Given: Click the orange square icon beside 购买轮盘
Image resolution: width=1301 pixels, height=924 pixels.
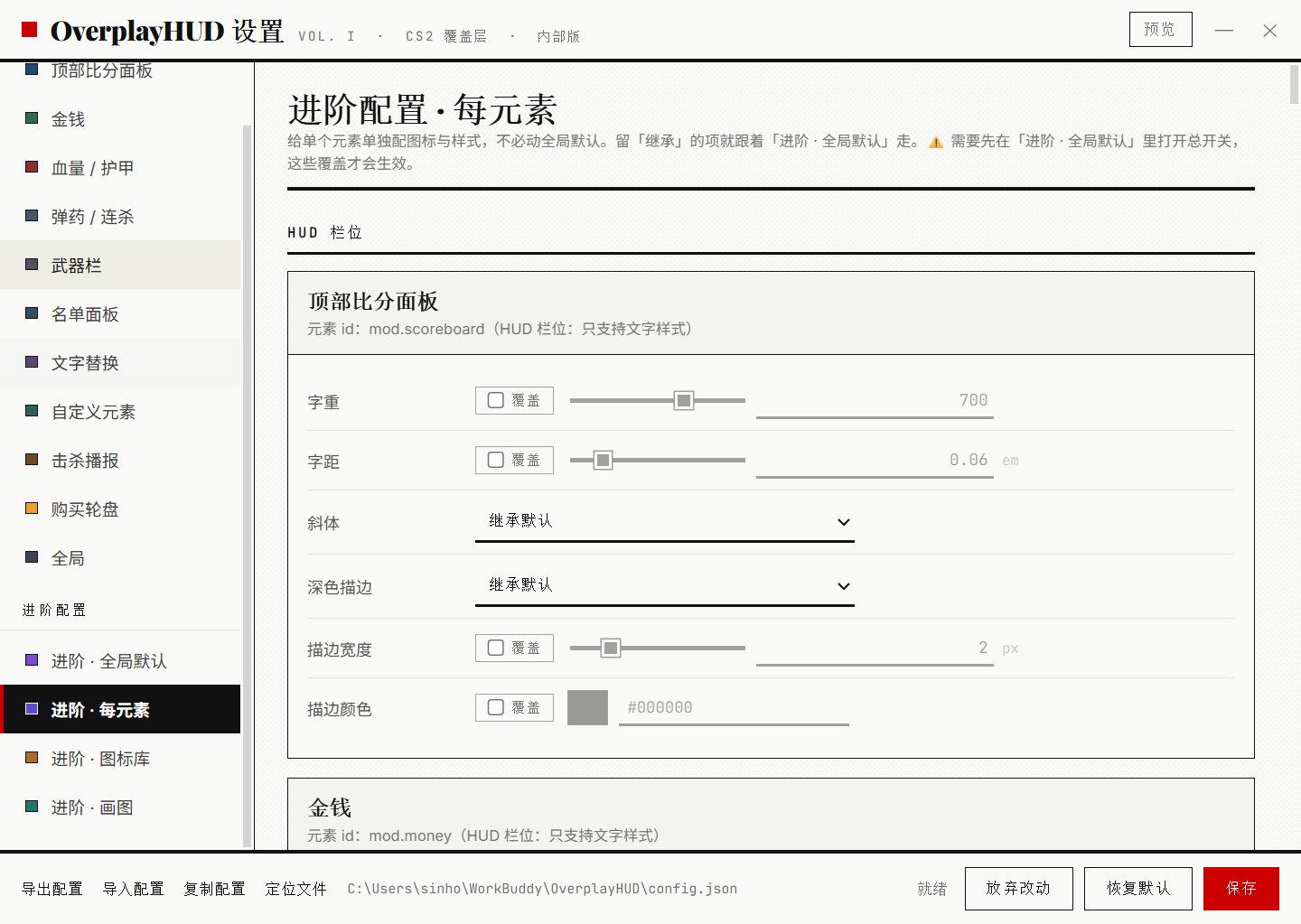Looking at the screenshot, I should [32, 508].
